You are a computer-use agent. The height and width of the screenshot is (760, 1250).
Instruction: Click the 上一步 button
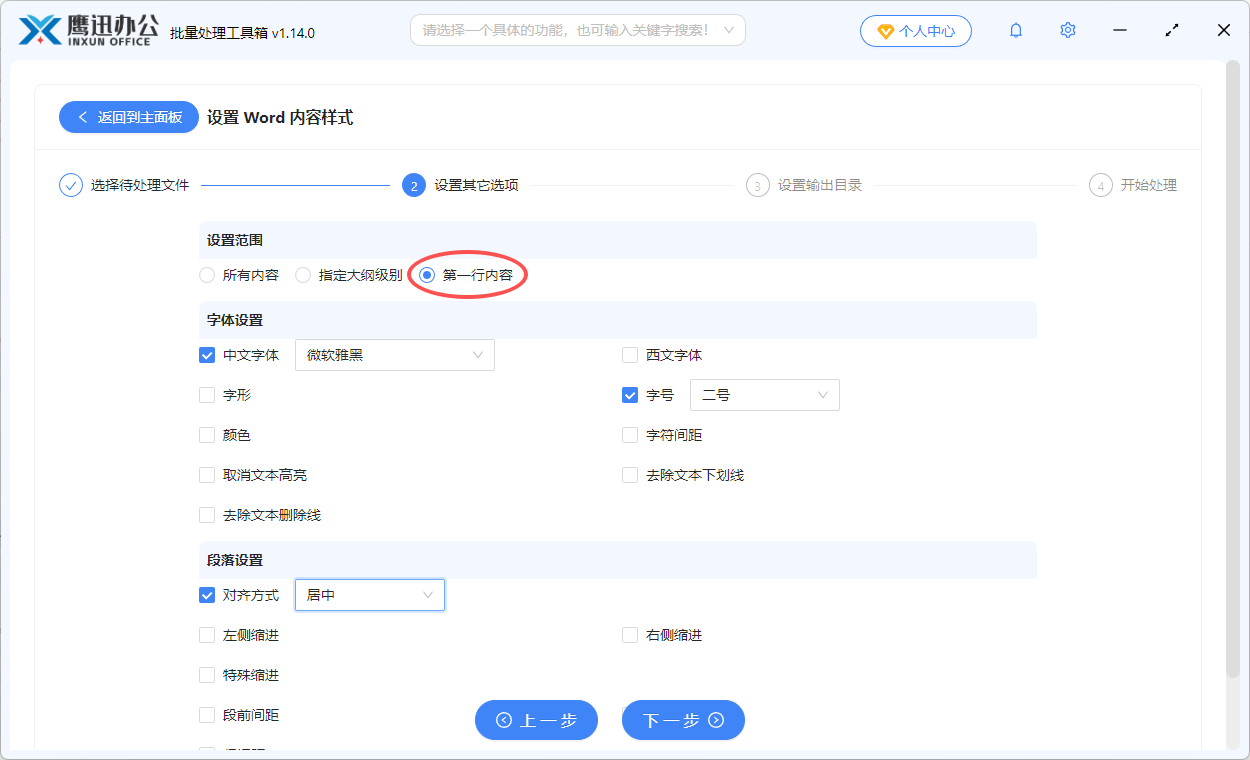click(x=536, y=720)
